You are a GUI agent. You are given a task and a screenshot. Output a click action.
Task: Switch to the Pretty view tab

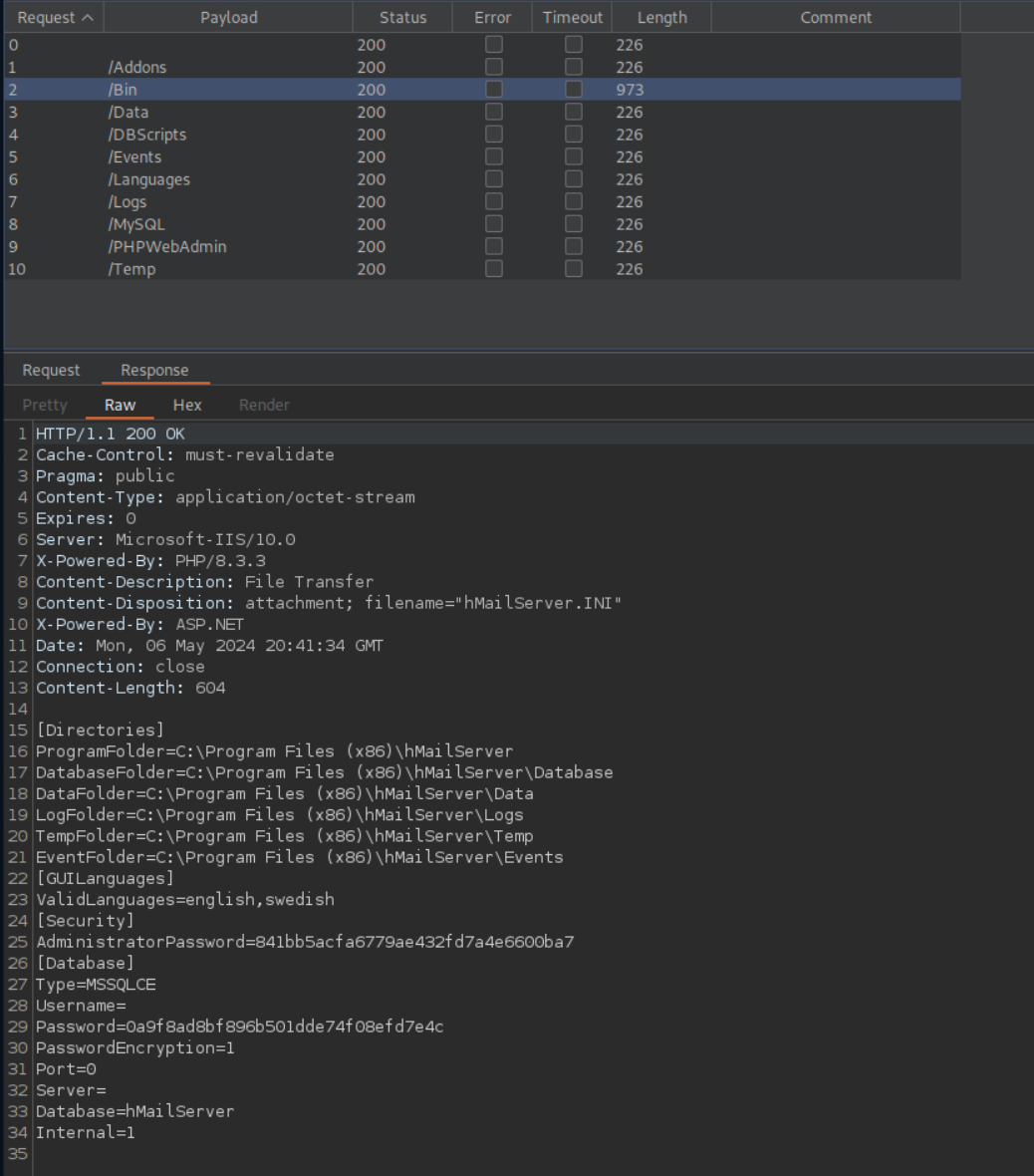tap(45, 405)
